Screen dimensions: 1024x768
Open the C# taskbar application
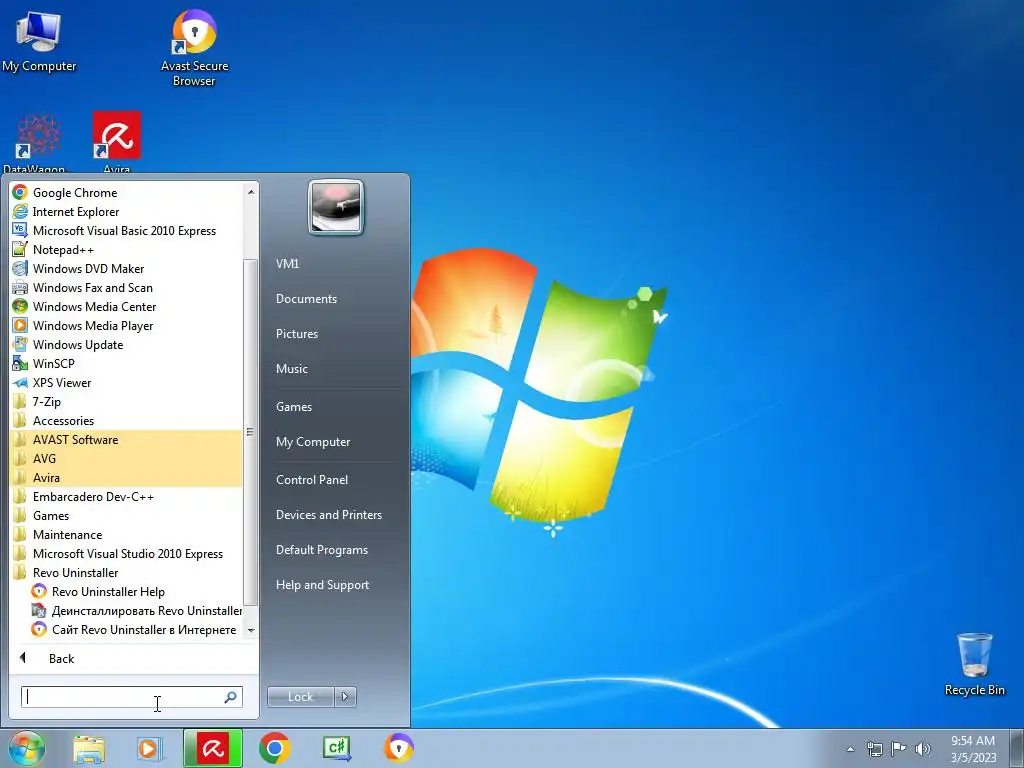click(337, 748)
